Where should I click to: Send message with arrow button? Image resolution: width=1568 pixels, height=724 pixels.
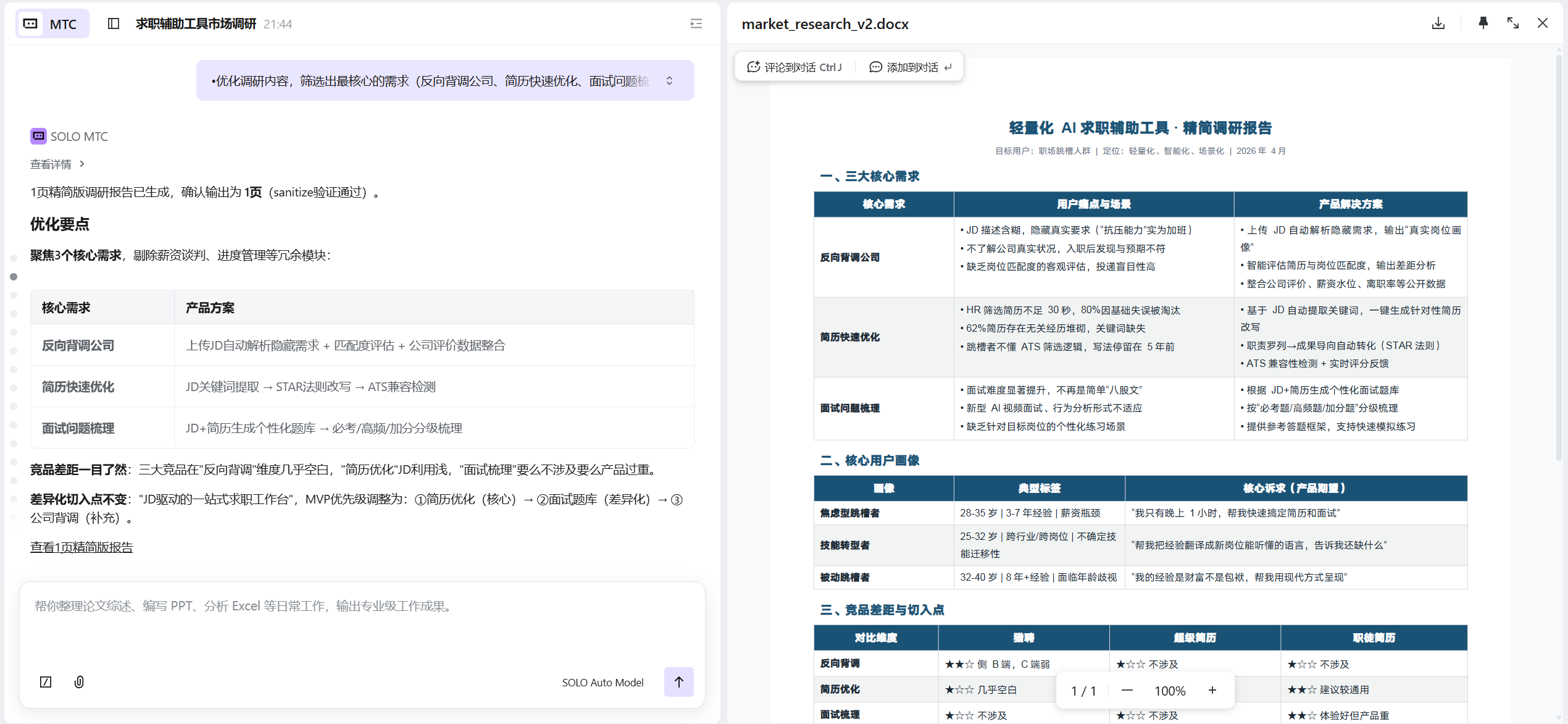tap(678, 682)
